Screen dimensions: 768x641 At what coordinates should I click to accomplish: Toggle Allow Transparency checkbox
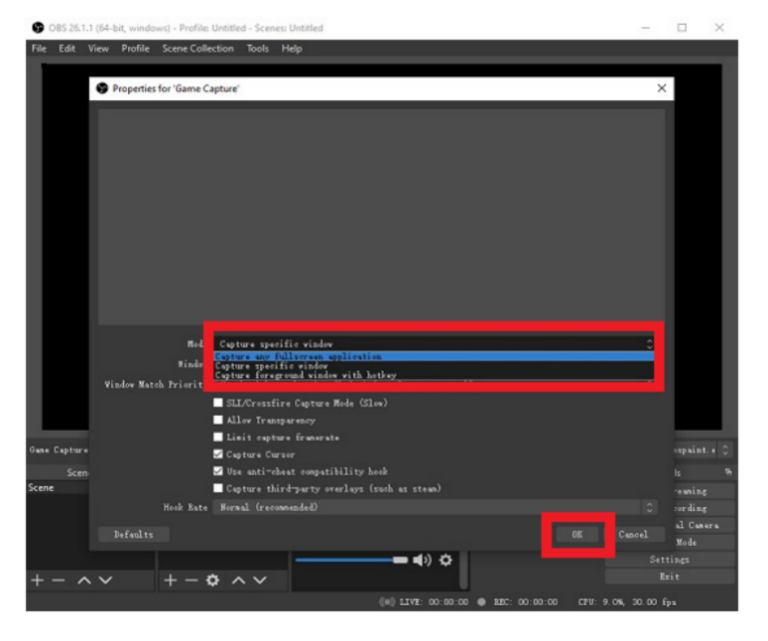point(218,420)
